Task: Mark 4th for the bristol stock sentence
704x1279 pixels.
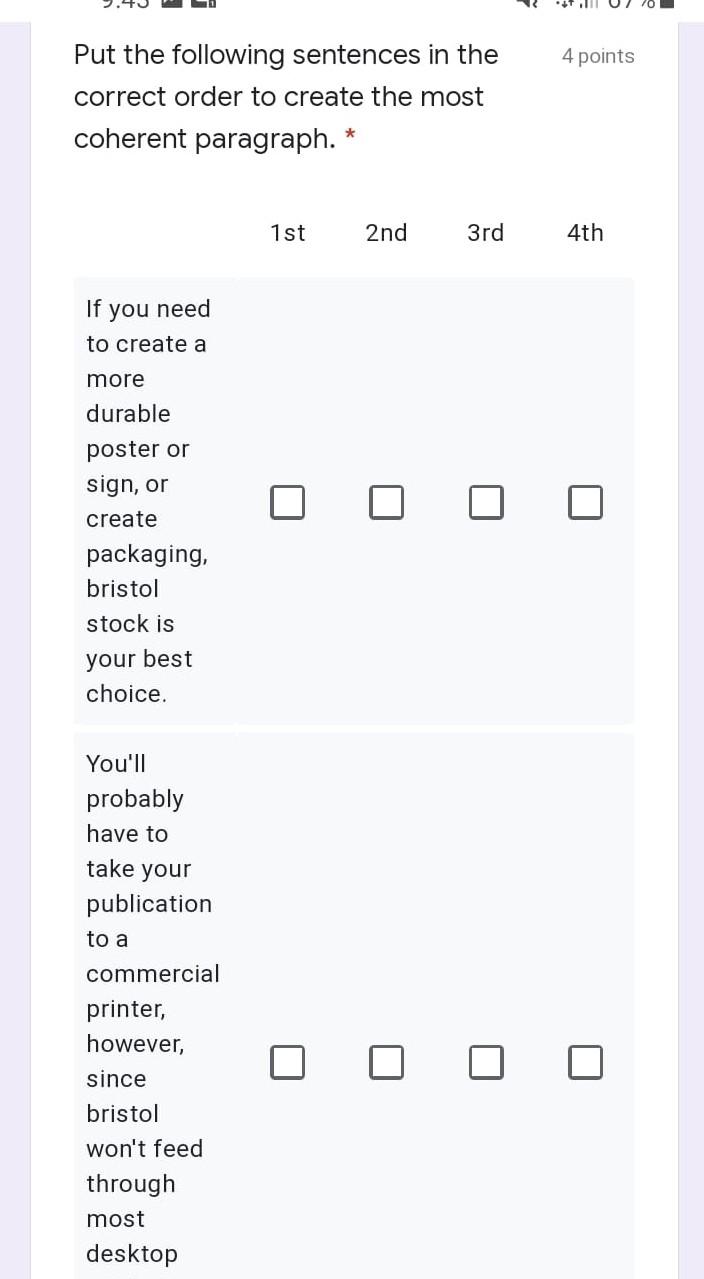Action: pyautogui.click(x=585, y=502)
